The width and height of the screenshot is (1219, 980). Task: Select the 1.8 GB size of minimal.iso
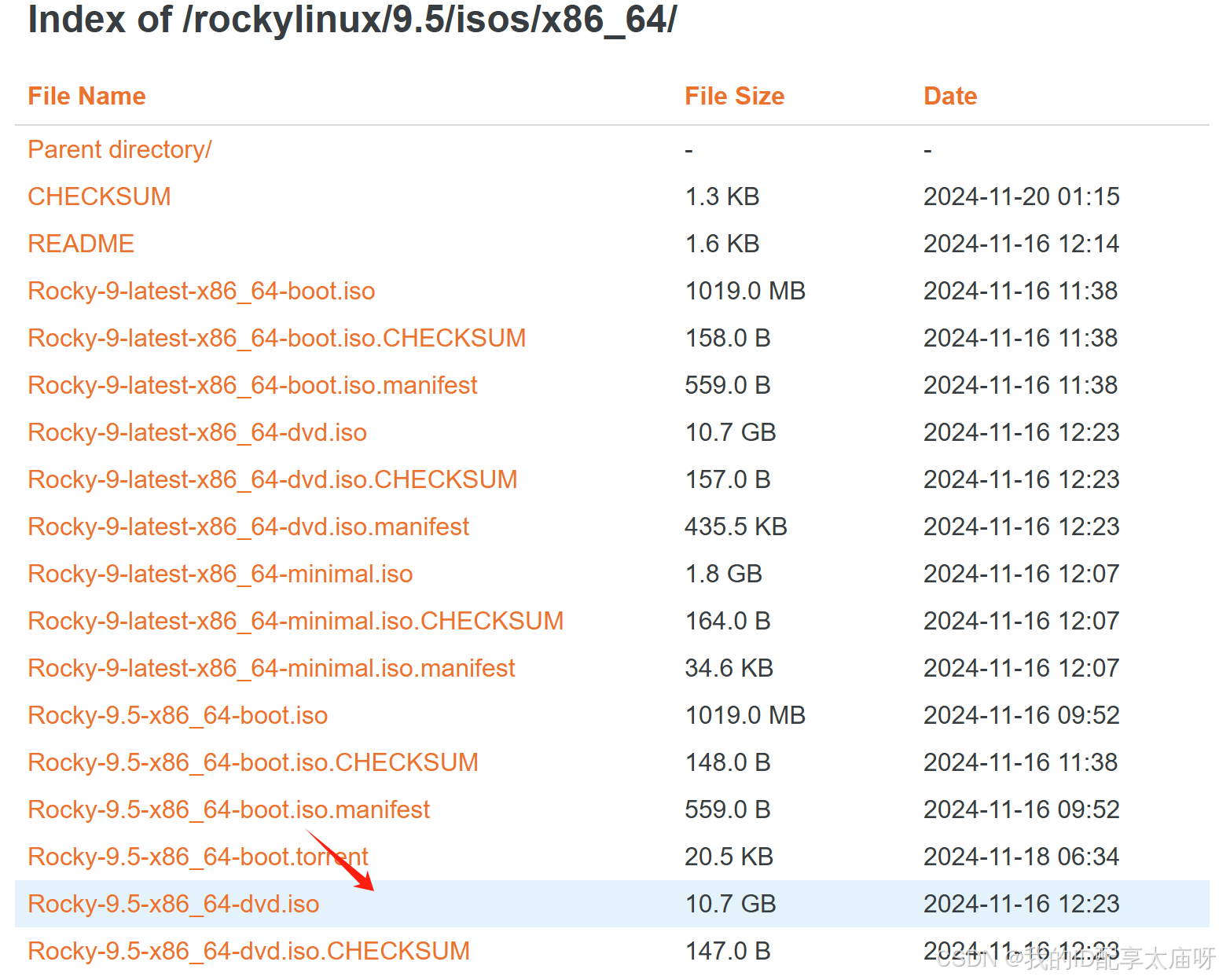(x=723, y=574)
